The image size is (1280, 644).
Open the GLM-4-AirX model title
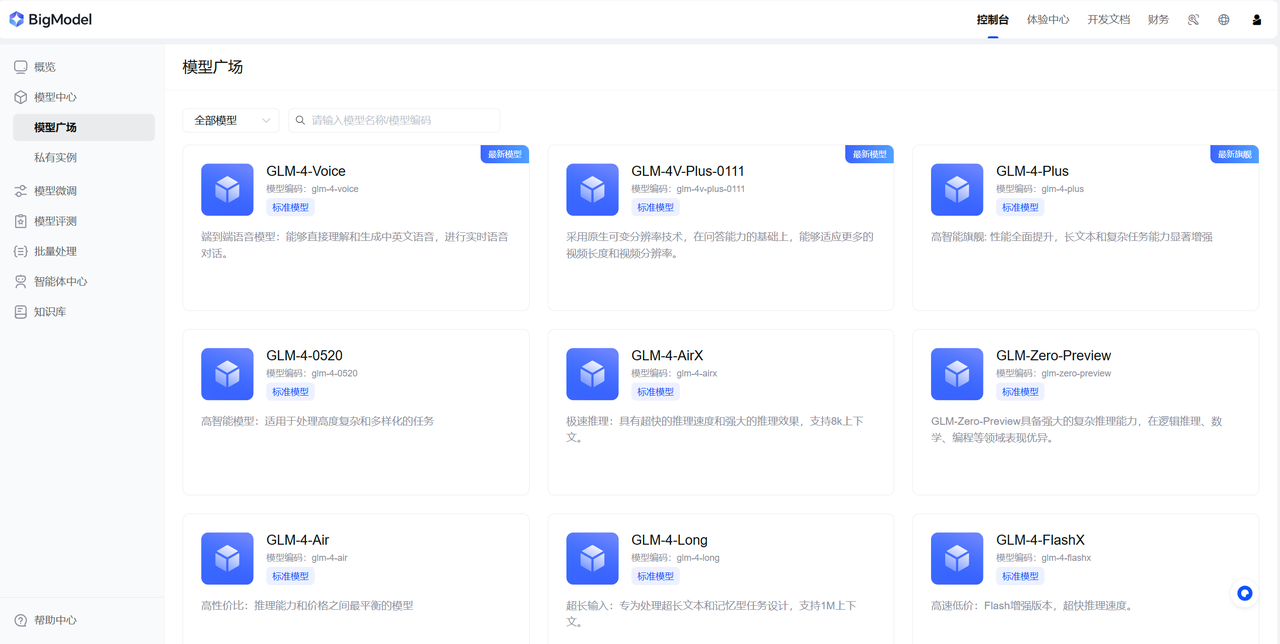click(667, 356)
